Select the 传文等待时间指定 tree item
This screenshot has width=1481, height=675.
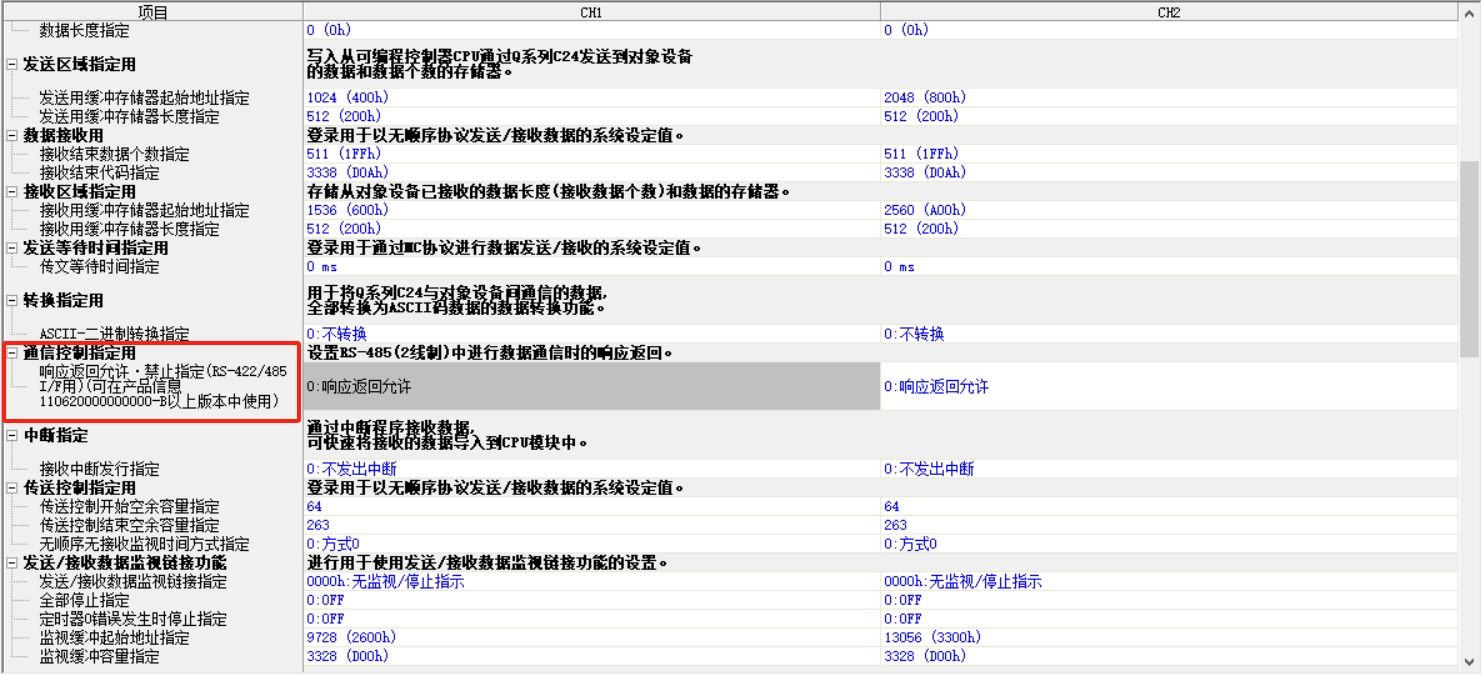99,267
